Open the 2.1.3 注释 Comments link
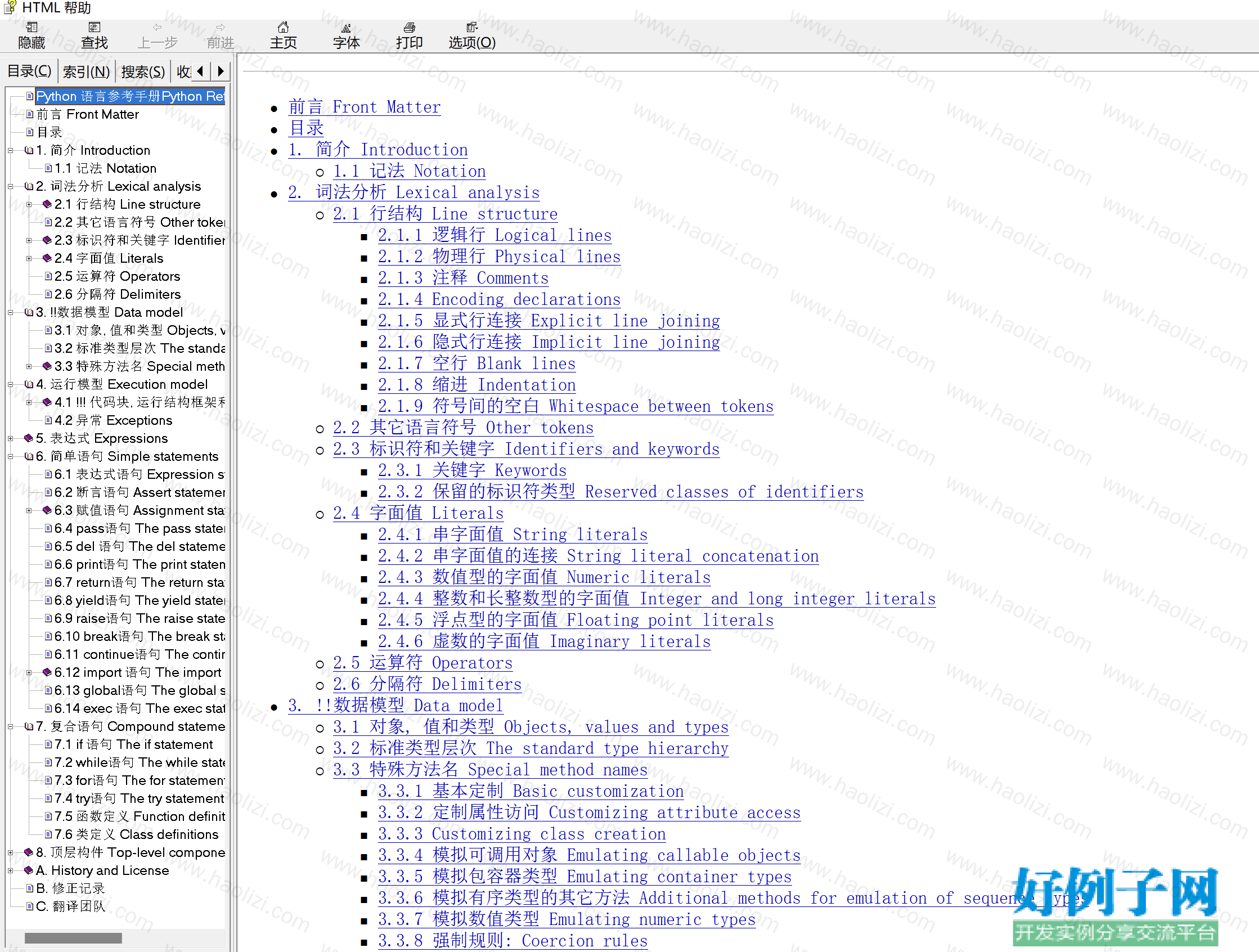This screenshot has width=1259, height=952. coord(464,279)
